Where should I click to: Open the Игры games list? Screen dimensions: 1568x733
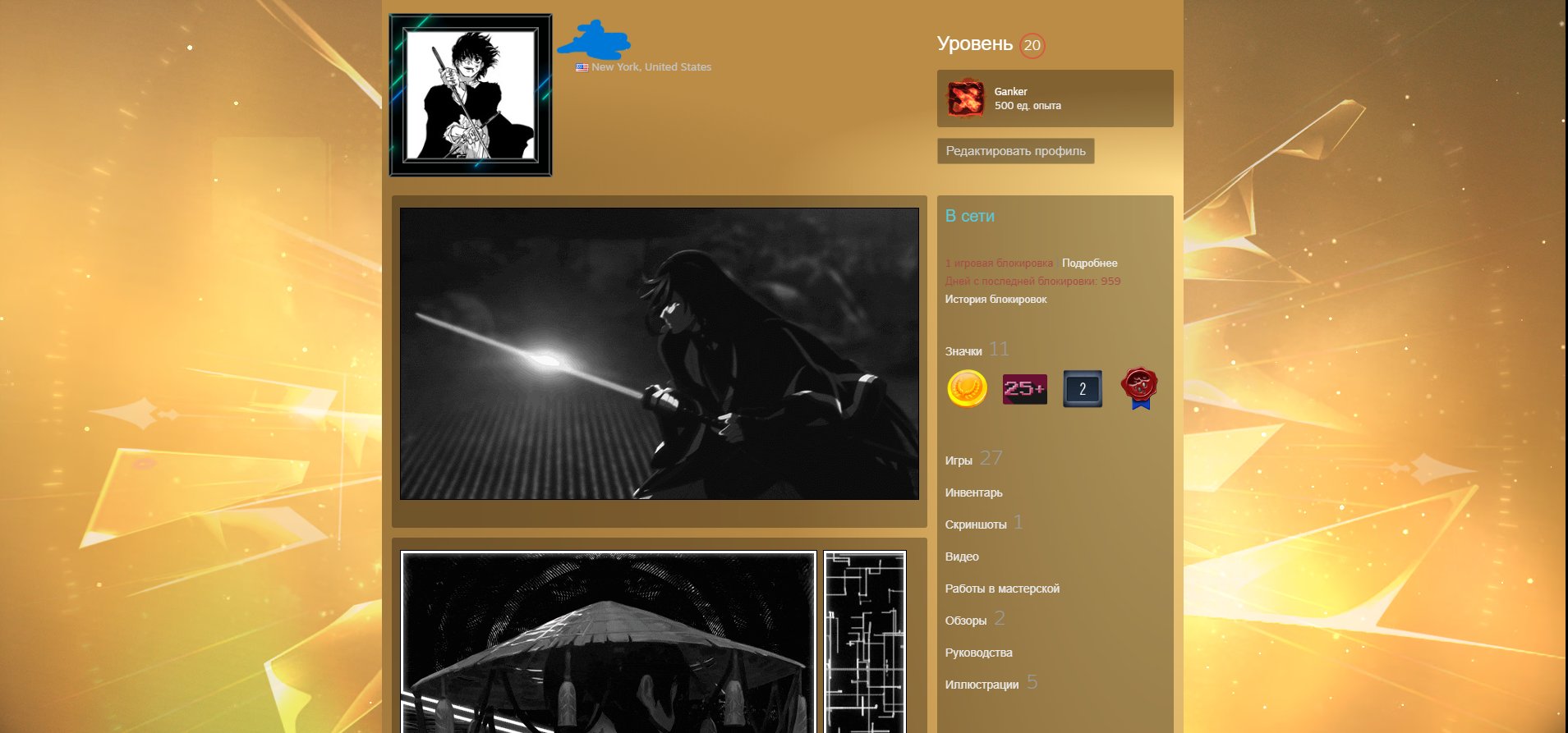click(959, 460)
